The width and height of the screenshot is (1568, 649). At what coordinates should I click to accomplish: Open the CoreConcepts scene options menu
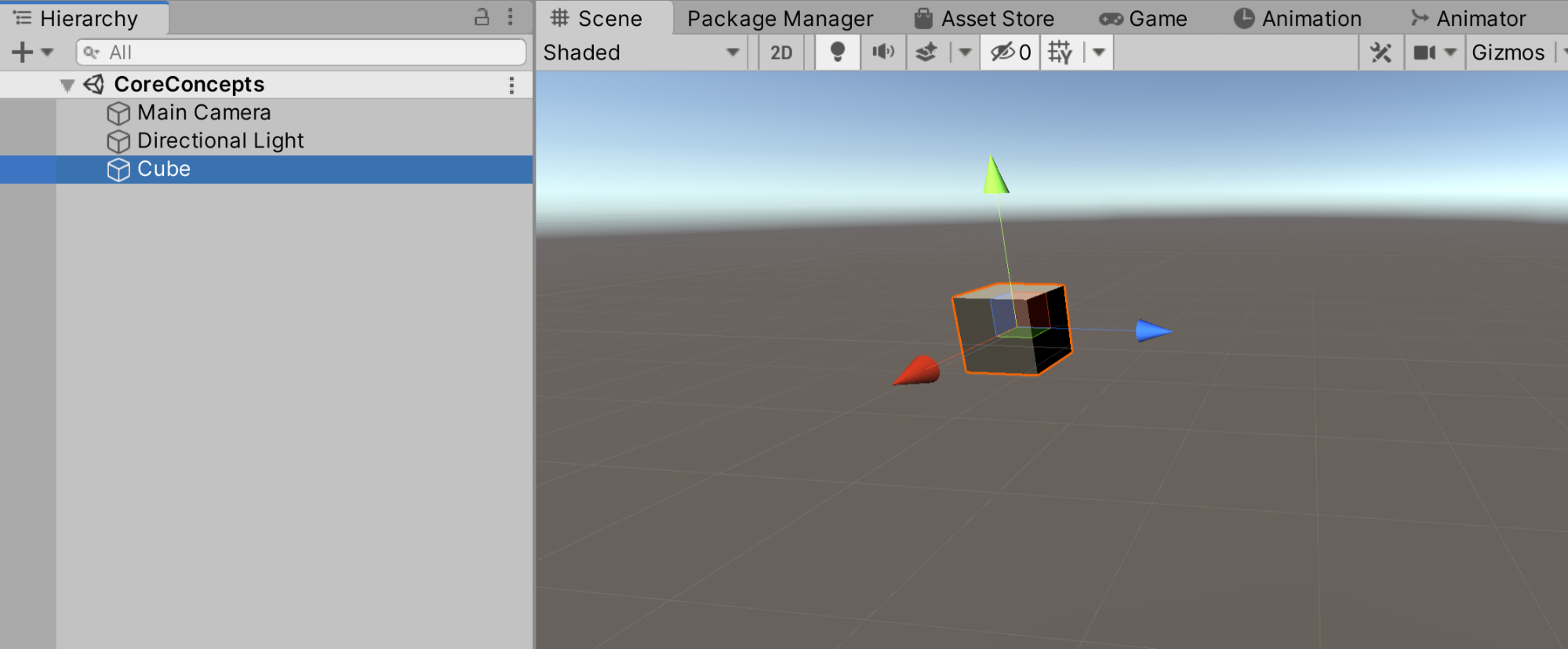511,85
